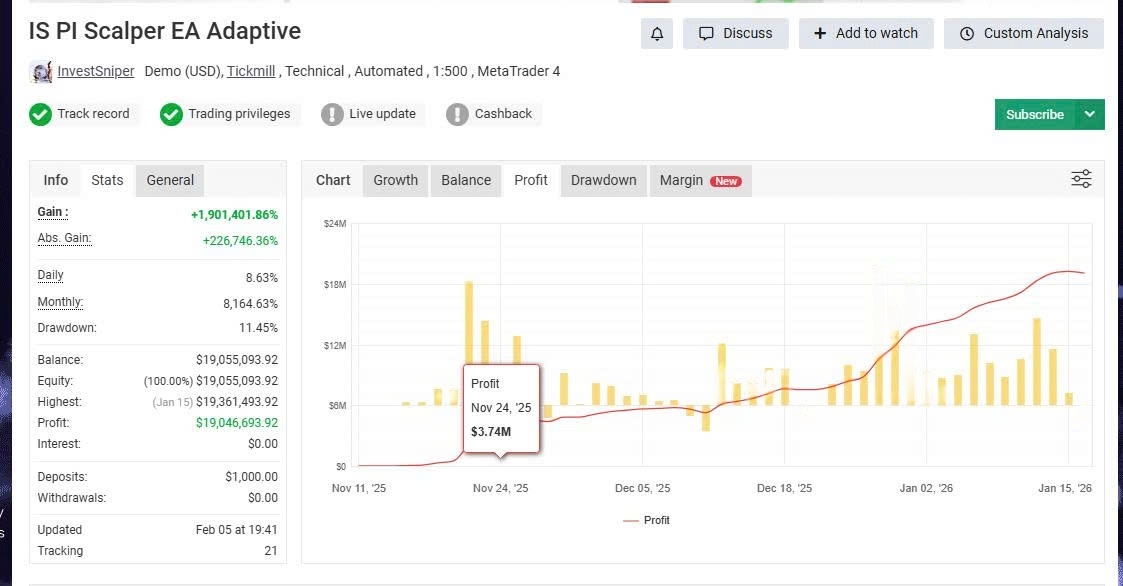1123x586 pixels.
Task: Click the Custom Analysis clock icon
Action: (967, 33)
